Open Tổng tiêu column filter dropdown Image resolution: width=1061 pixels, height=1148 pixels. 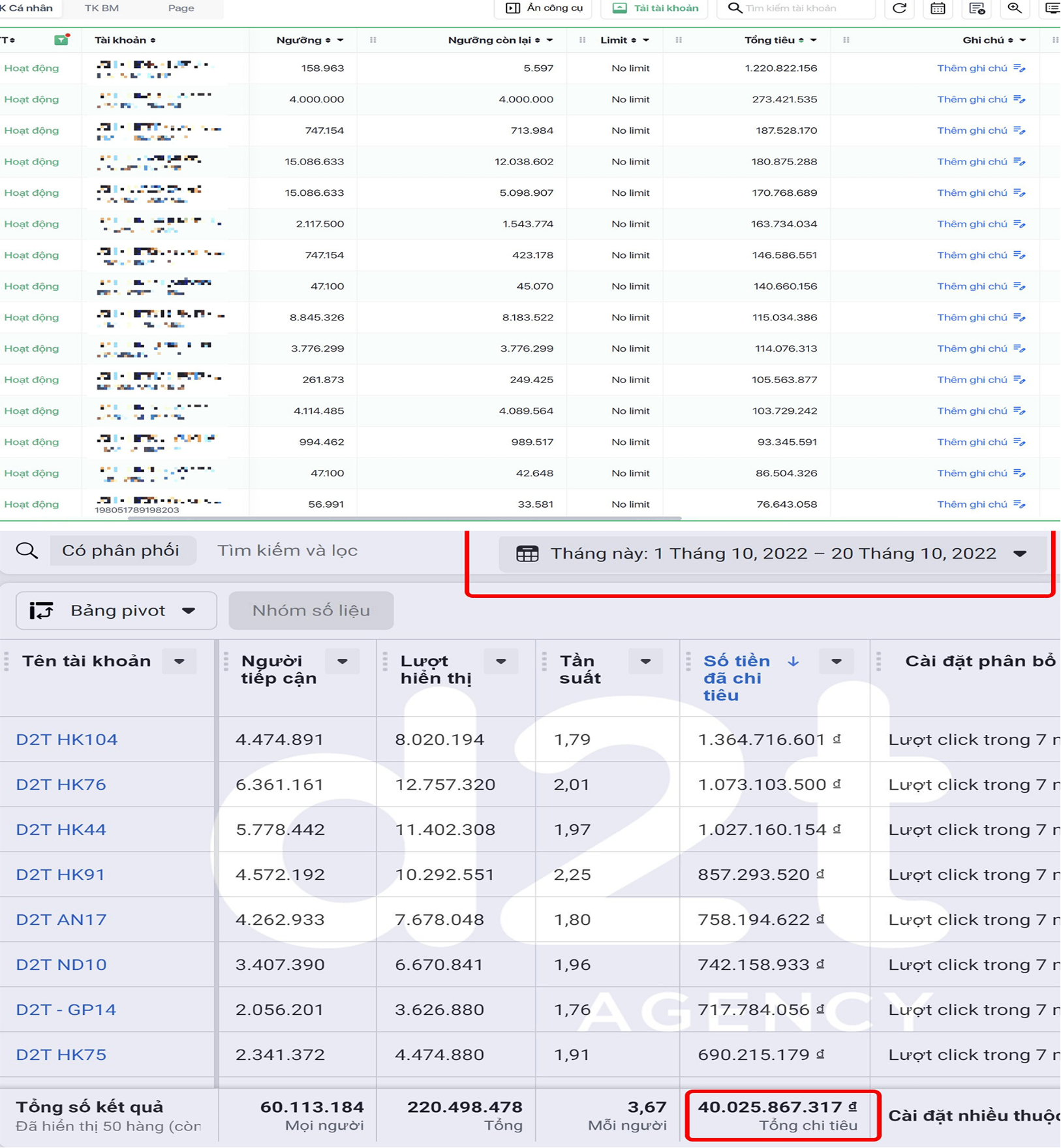point(814,40)
